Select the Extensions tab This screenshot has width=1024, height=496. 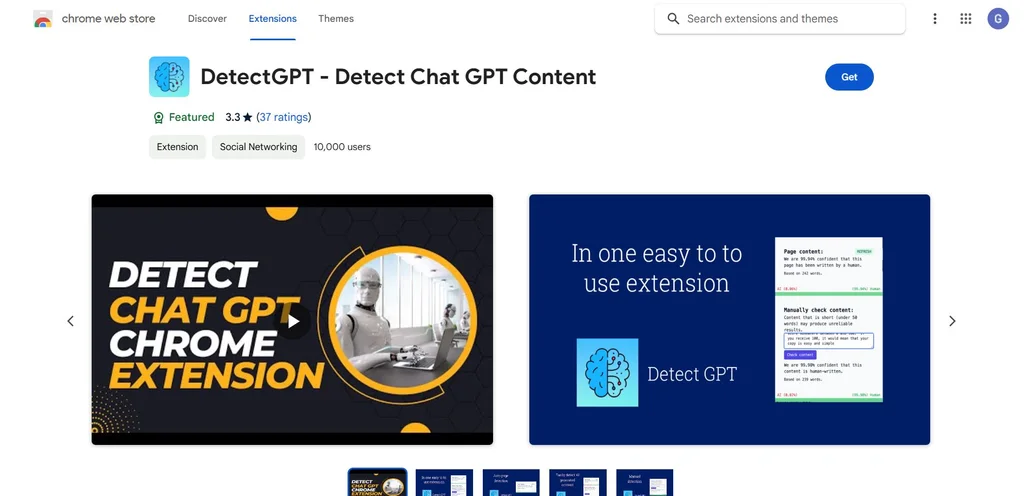click(x=272, y=19)
